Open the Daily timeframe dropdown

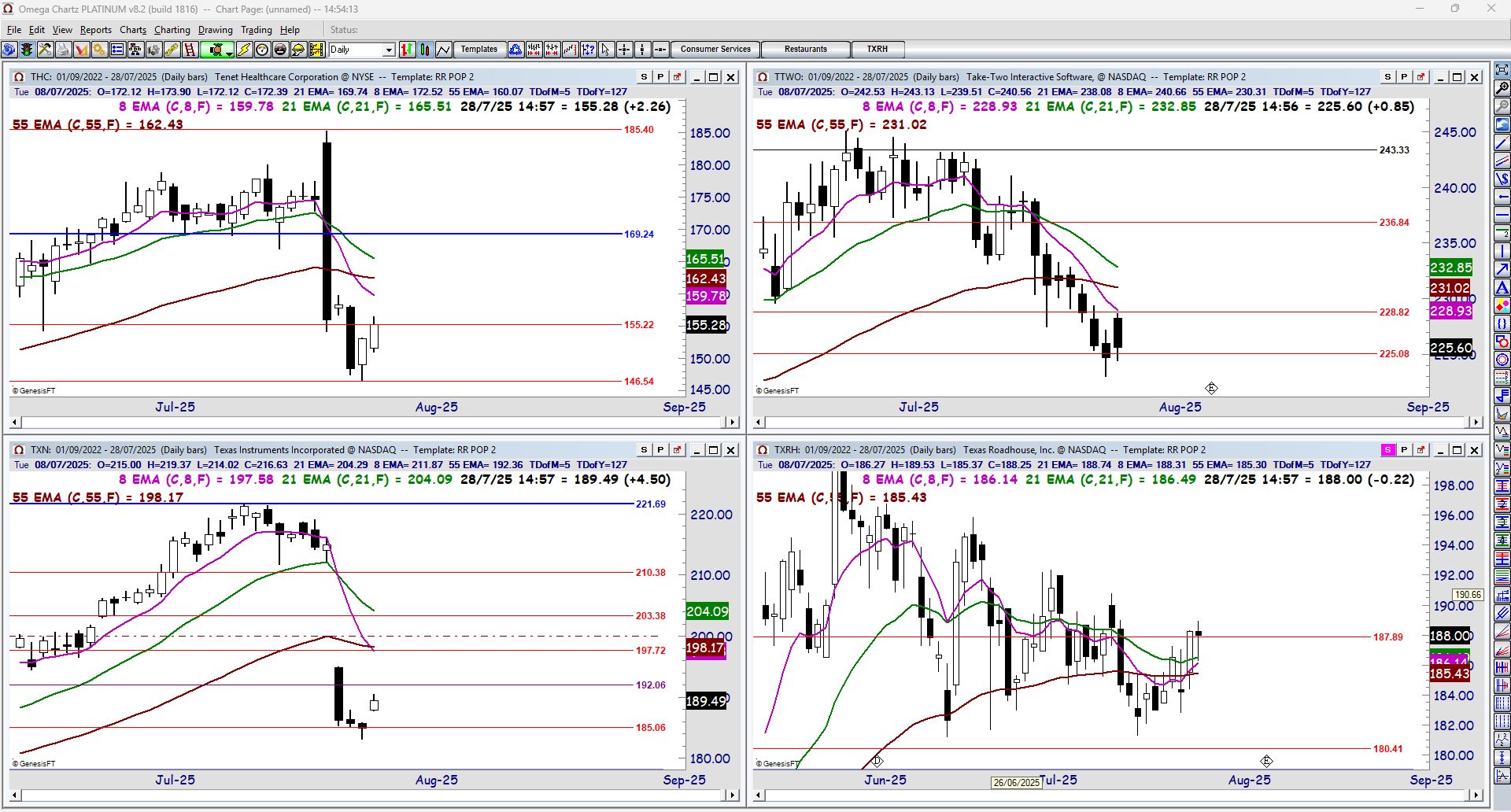(x=389, y=50)
